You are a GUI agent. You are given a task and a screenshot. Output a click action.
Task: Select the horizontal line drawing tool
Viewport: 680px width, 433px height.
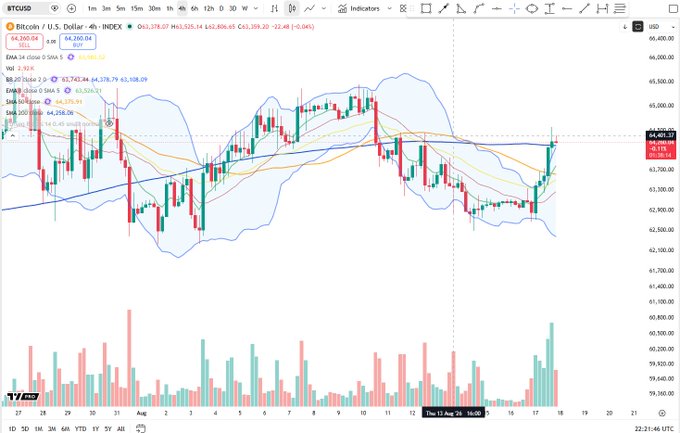point(497,8)
